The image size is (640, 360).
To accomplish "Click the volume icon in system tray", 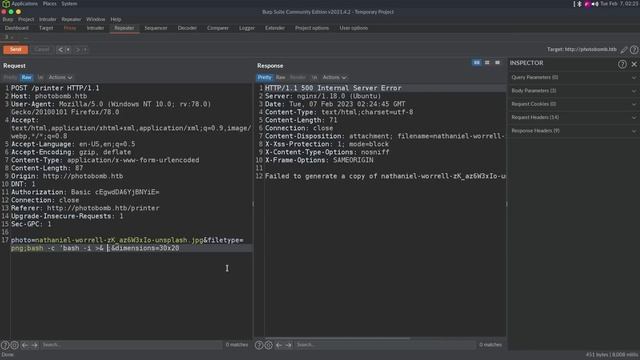I will click(595, 4).
